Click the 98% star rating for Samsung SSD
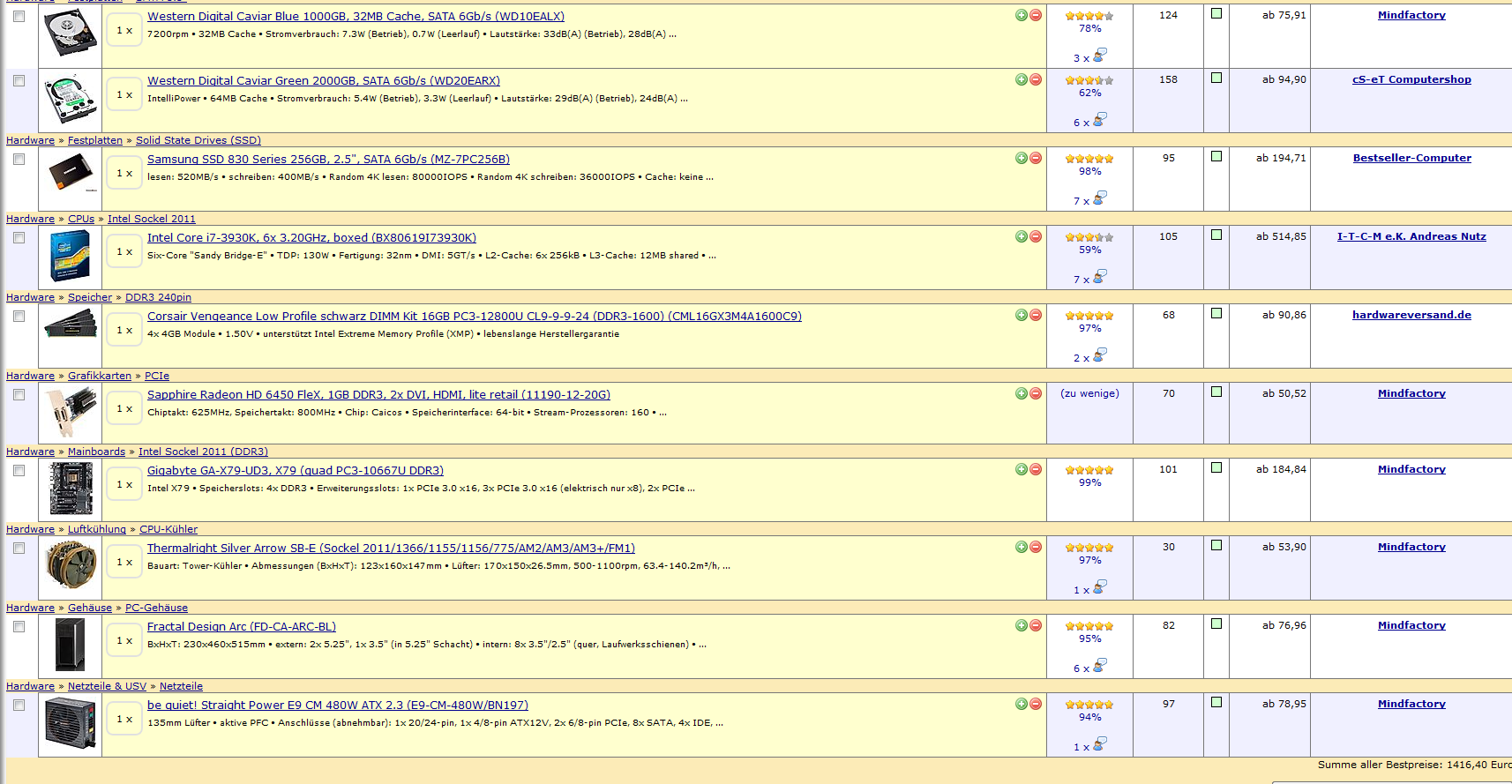The width and height of the screenshot is (1512, 784). tap(1089, 159)
